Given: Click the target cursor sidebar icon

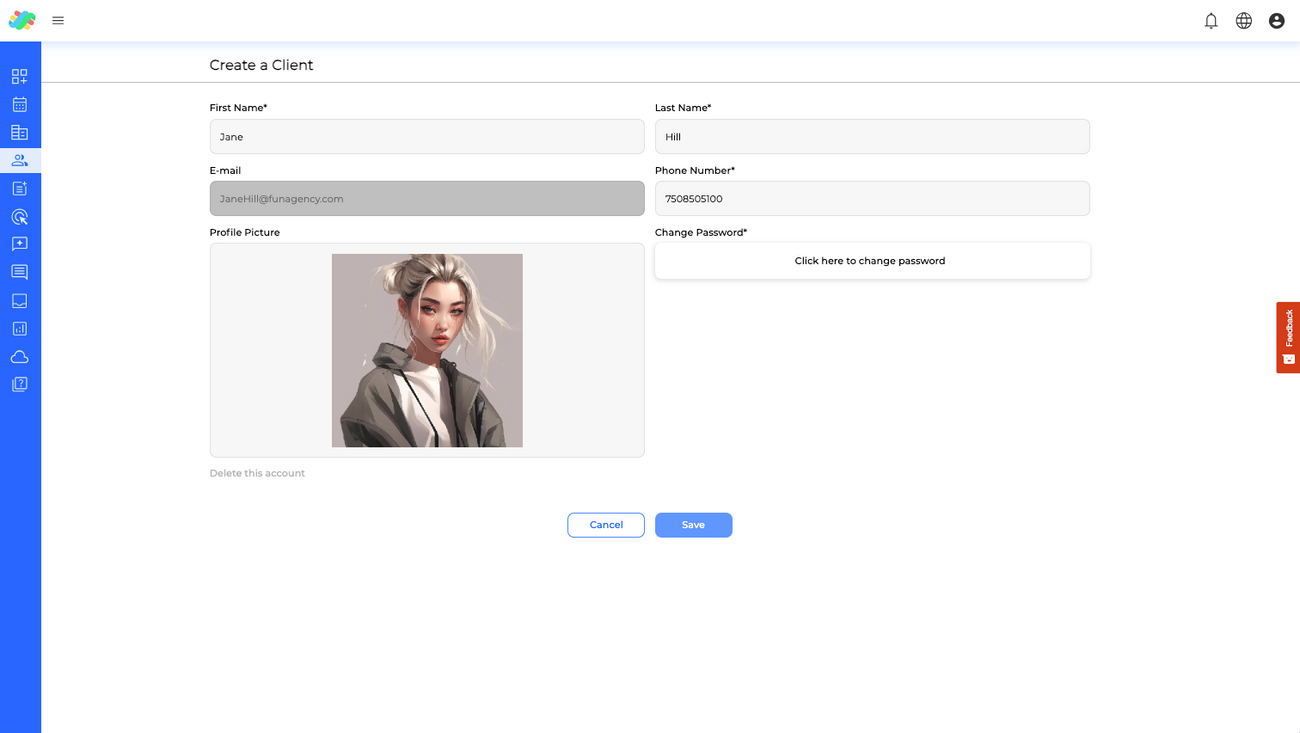Looking at the screenshot, I should (x=19, y=216).
